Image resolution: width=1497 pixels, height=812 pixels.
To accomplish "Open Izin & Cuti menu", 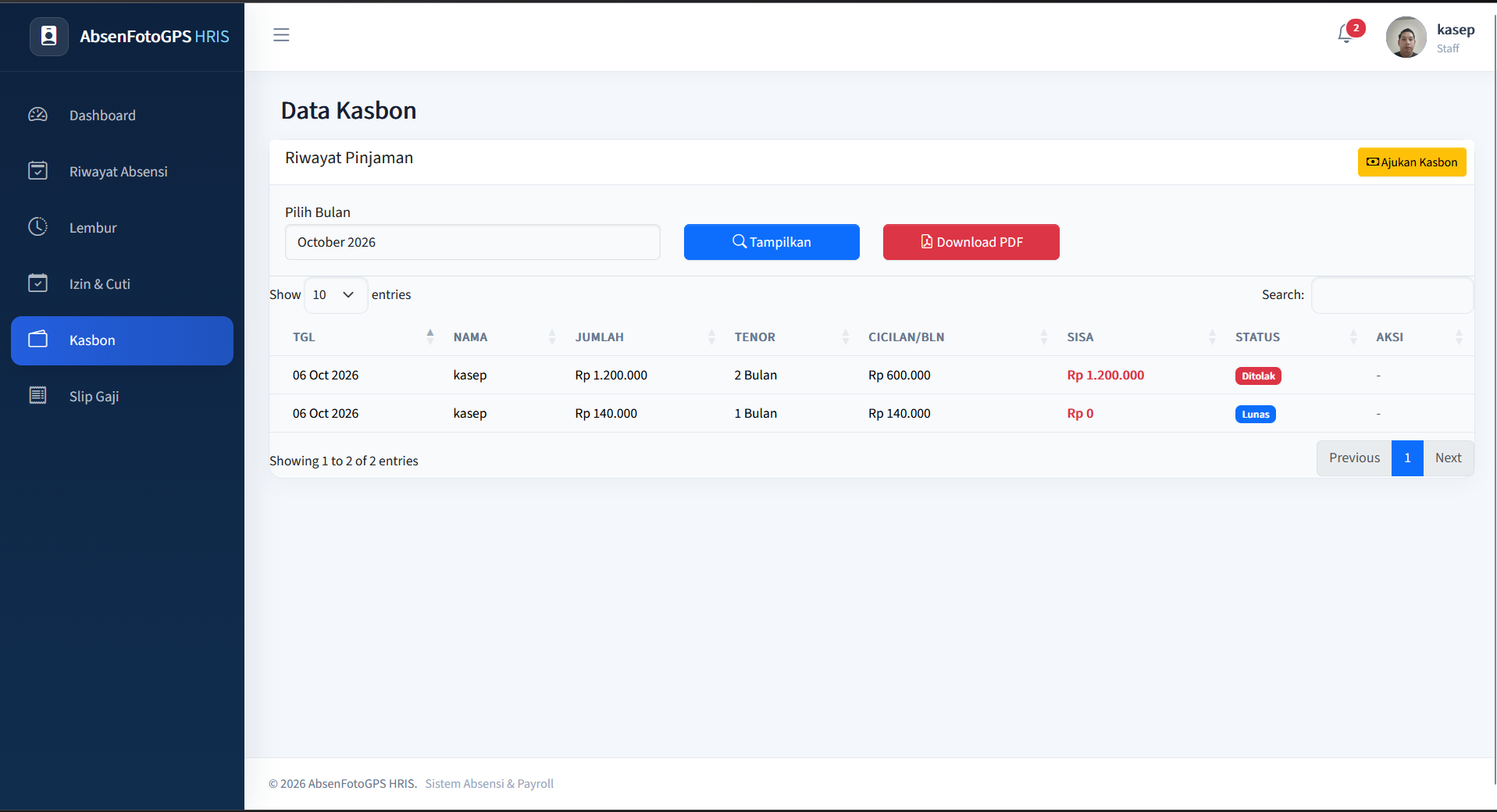I will 122,284.
